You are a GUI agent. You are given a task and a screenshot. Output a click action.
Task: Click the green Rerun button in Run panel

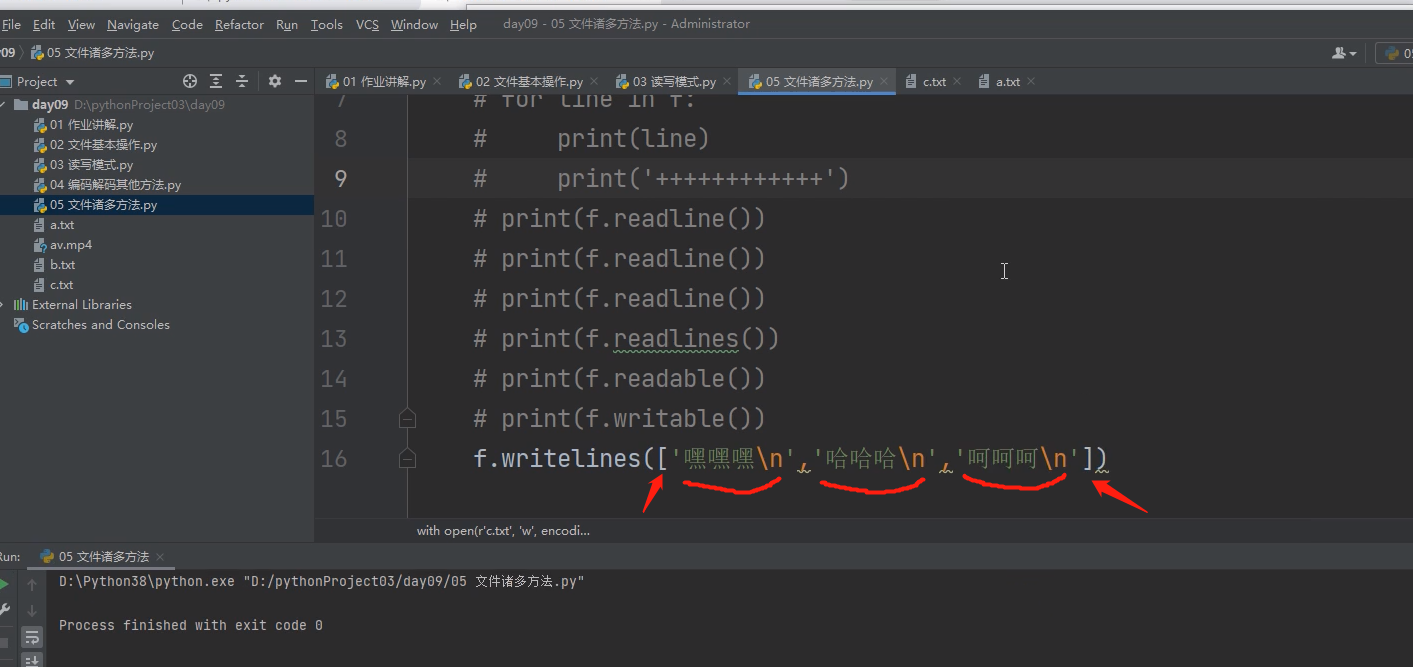(4, 584)
